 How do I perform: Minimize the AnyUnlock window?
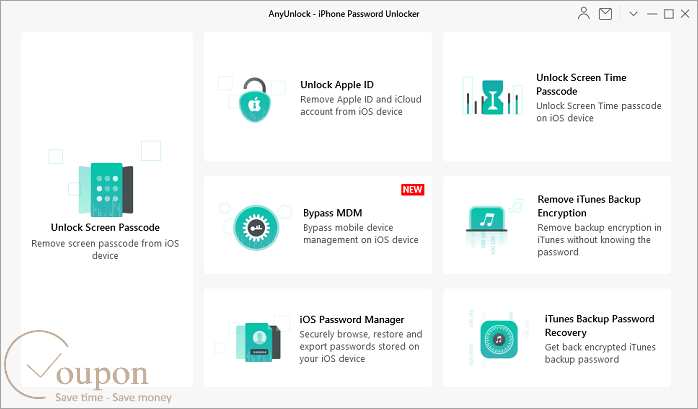pos(652,14)
